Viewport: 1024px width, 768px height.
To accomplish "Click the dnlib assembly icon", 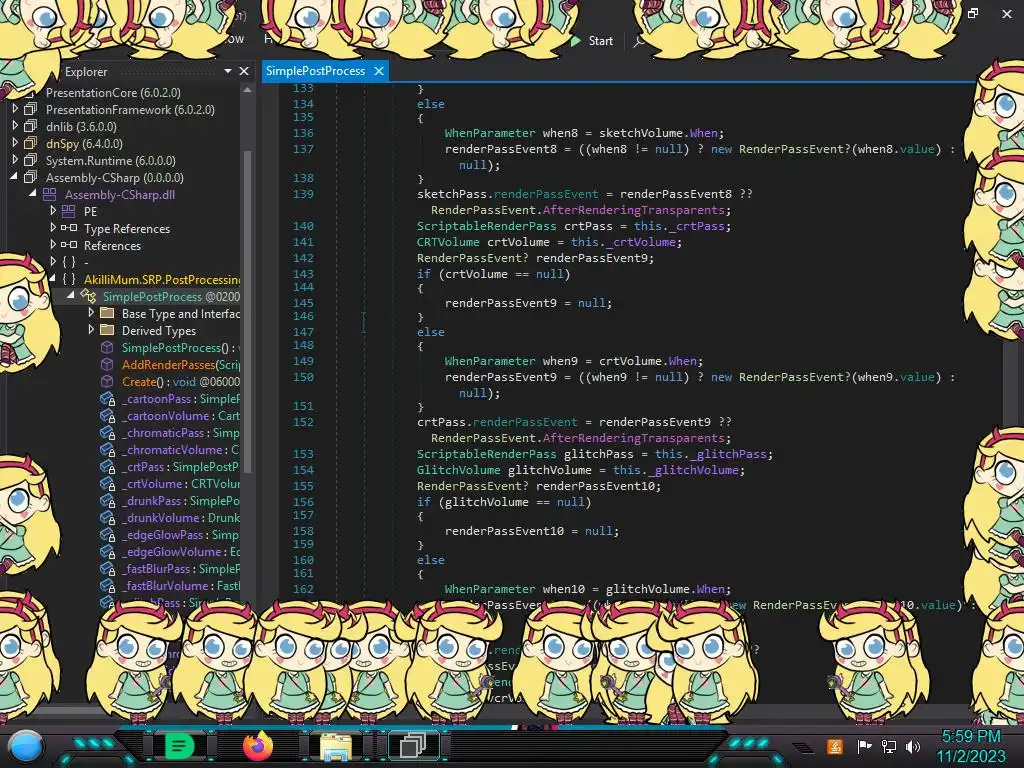I will (30, 127).
